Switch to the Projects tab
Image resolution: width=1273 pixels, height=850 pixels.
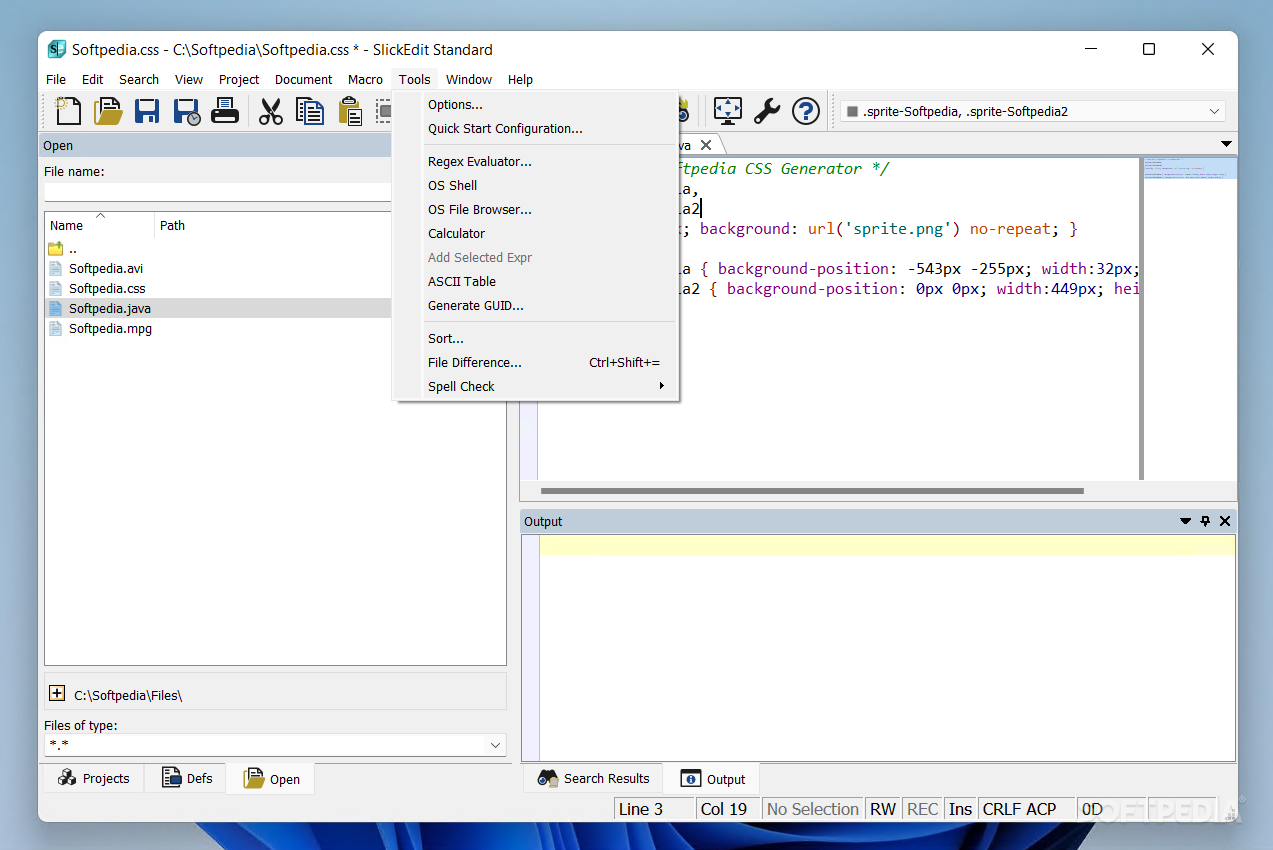pos(94,778)
